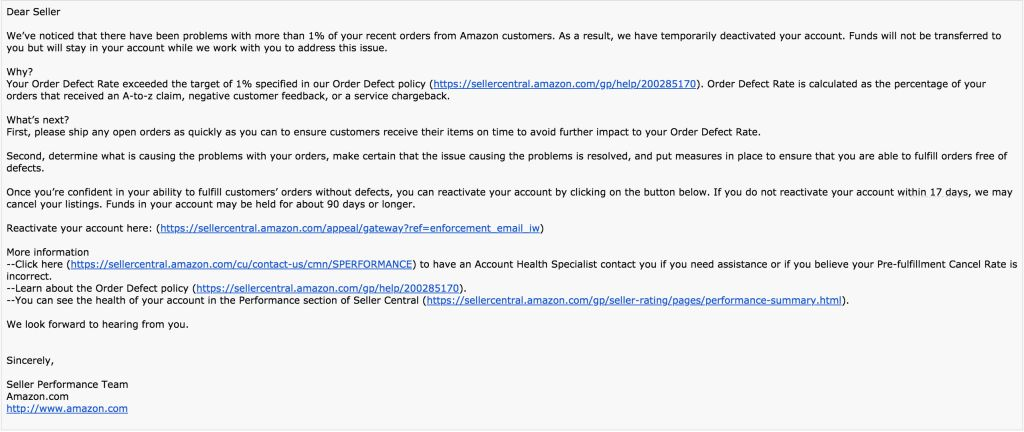The width and height of the screenshot is (1024, 432).
Task: Click the "We look forward to hearing from you." line
Action: pyautogui.click(x=97, y=324)
